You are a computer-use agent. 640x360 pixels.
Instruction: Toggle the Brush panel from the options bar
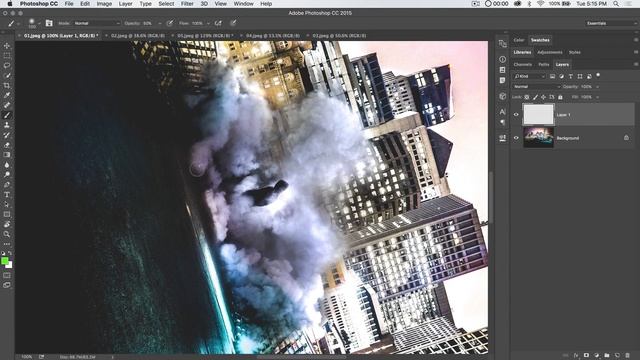click(49, 23)
